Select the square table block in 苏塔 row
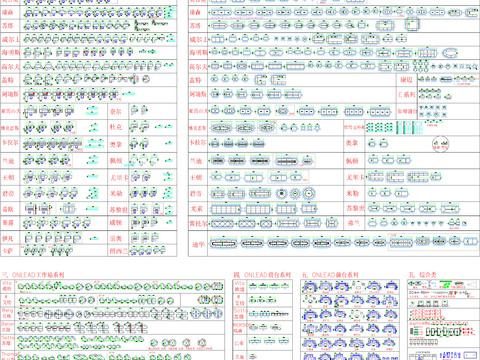Screen dimensions: 480x360 tap(412, 25)
